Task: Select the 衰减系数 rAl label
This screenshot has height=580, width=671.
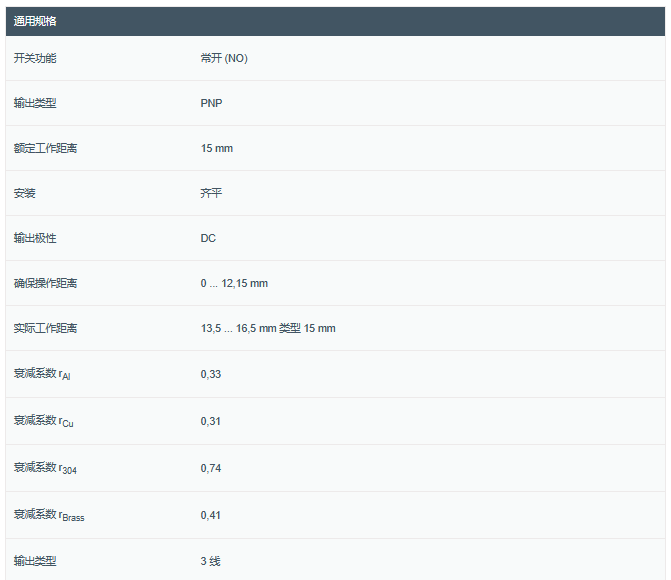Action: [x=42, y=374]
